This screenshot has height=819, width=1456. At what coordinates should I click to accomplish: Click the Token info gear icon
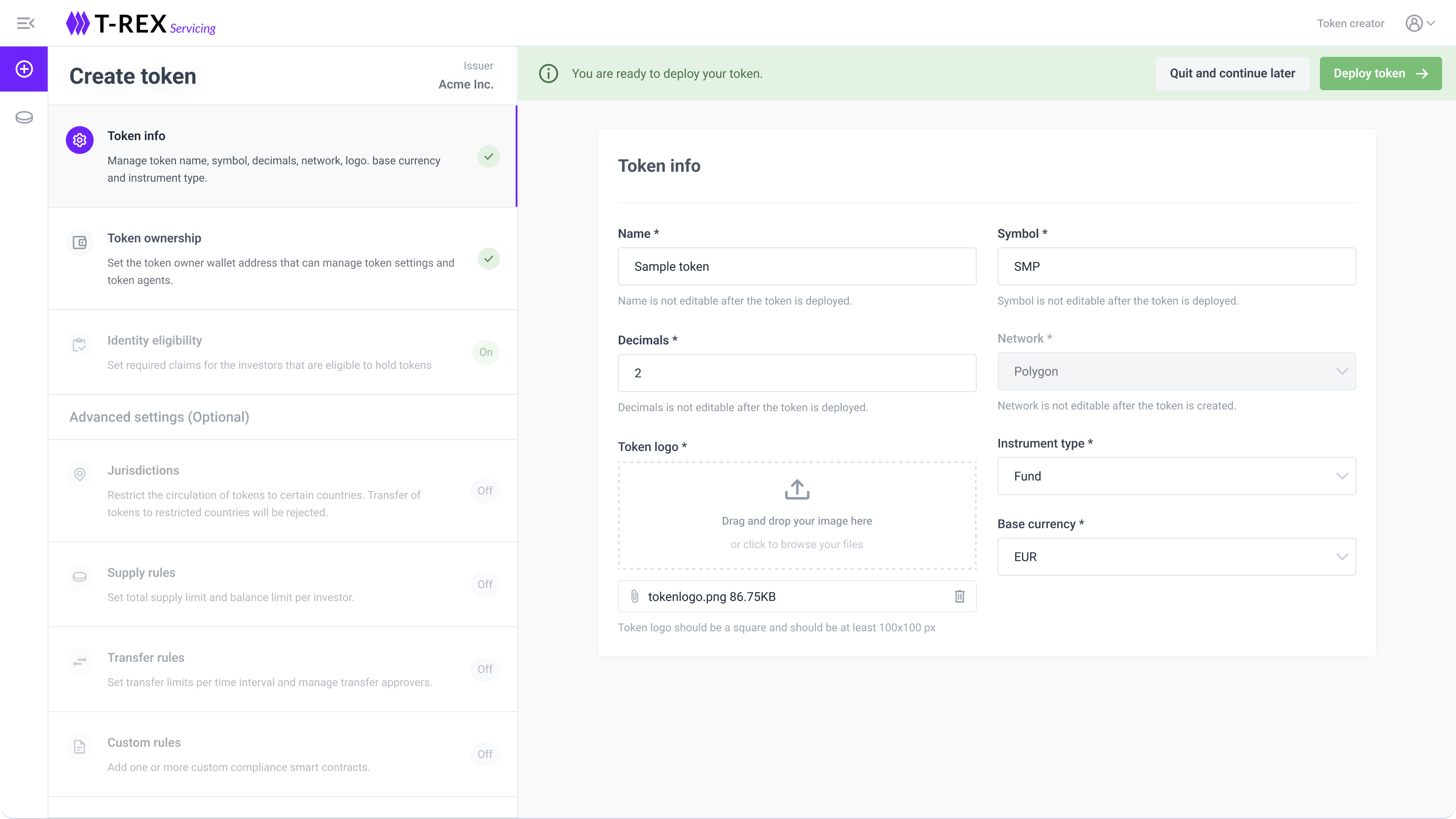point(80,140)
